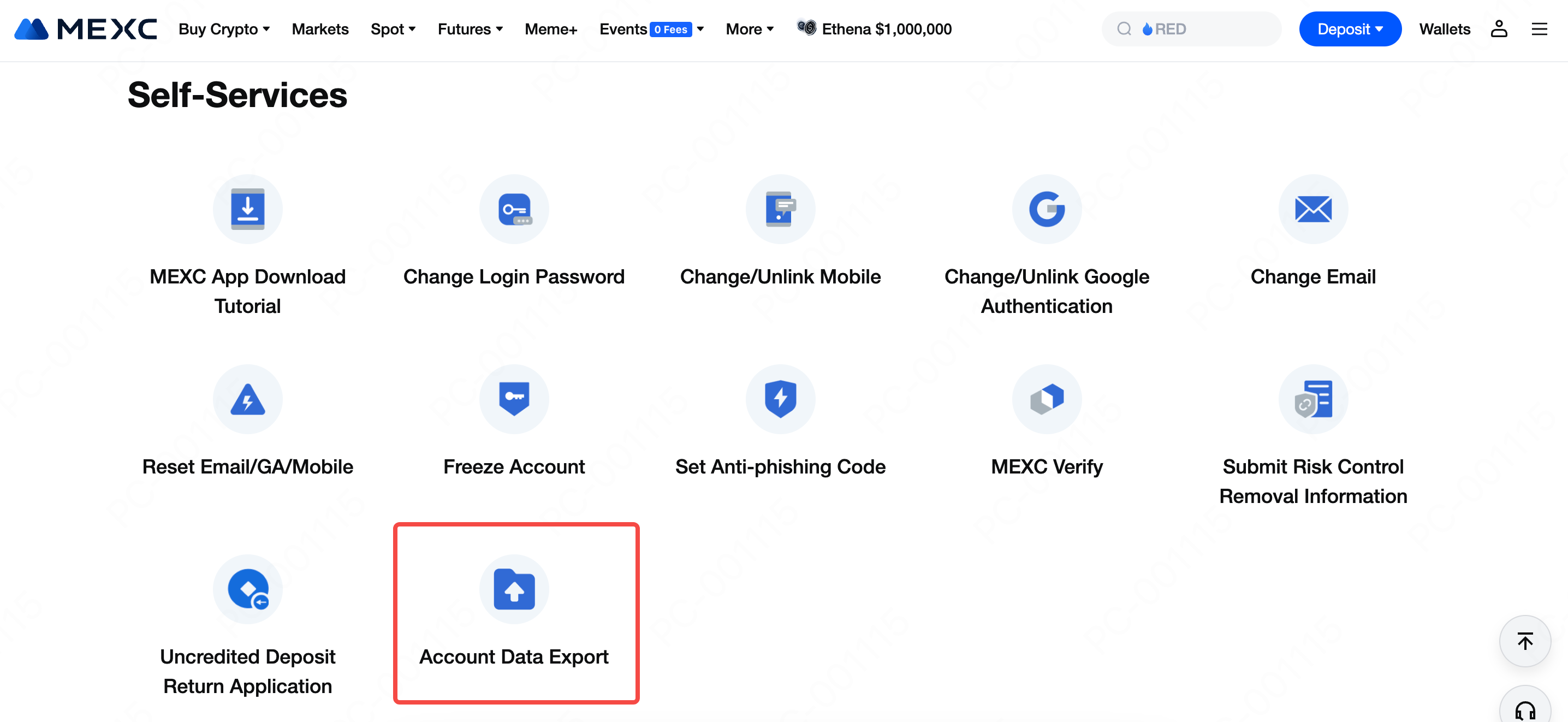Open the Account Data Export folder icon
The height and width of the screenshot is (722, 1568).
[x=514, y=589]
